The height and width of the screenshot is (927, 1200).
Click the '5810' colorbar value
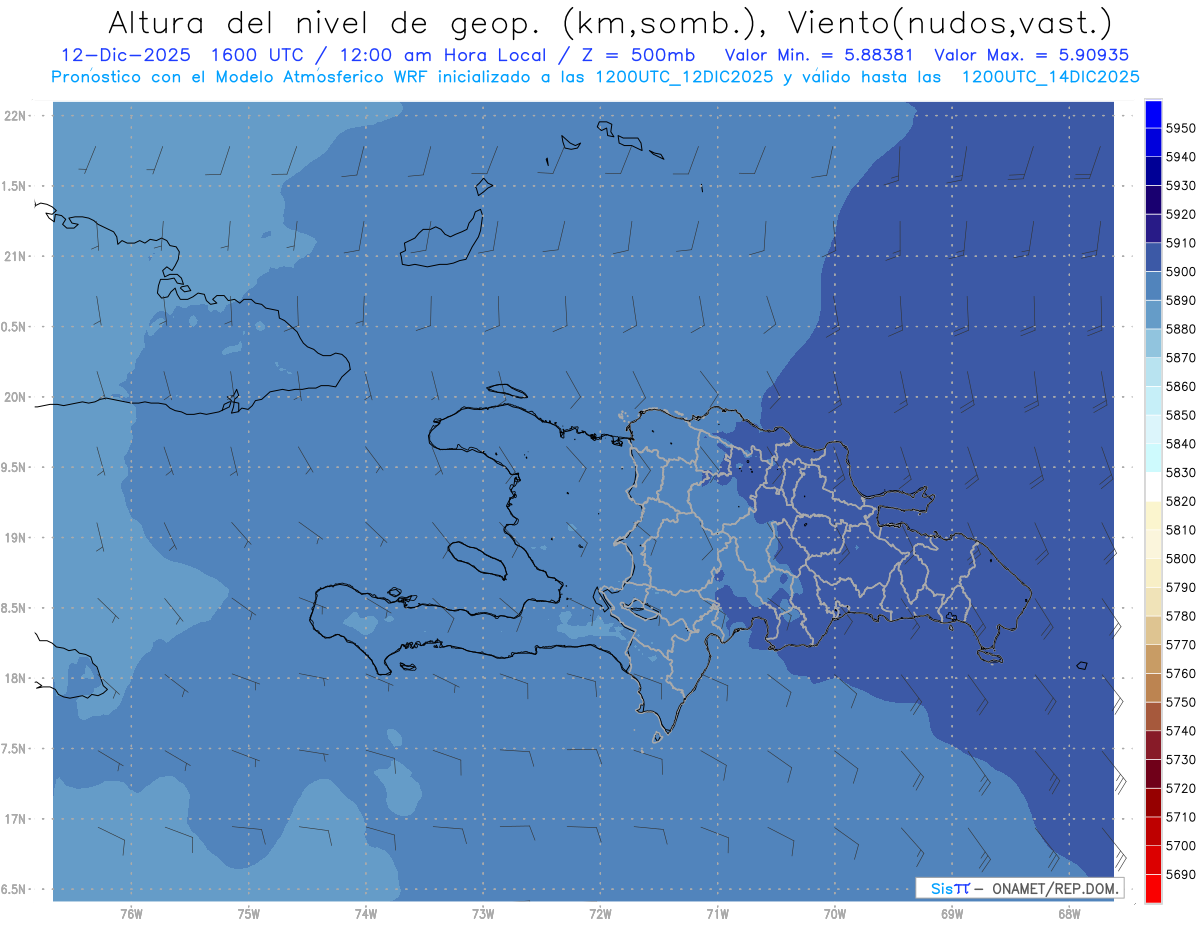pos(1181,530)
